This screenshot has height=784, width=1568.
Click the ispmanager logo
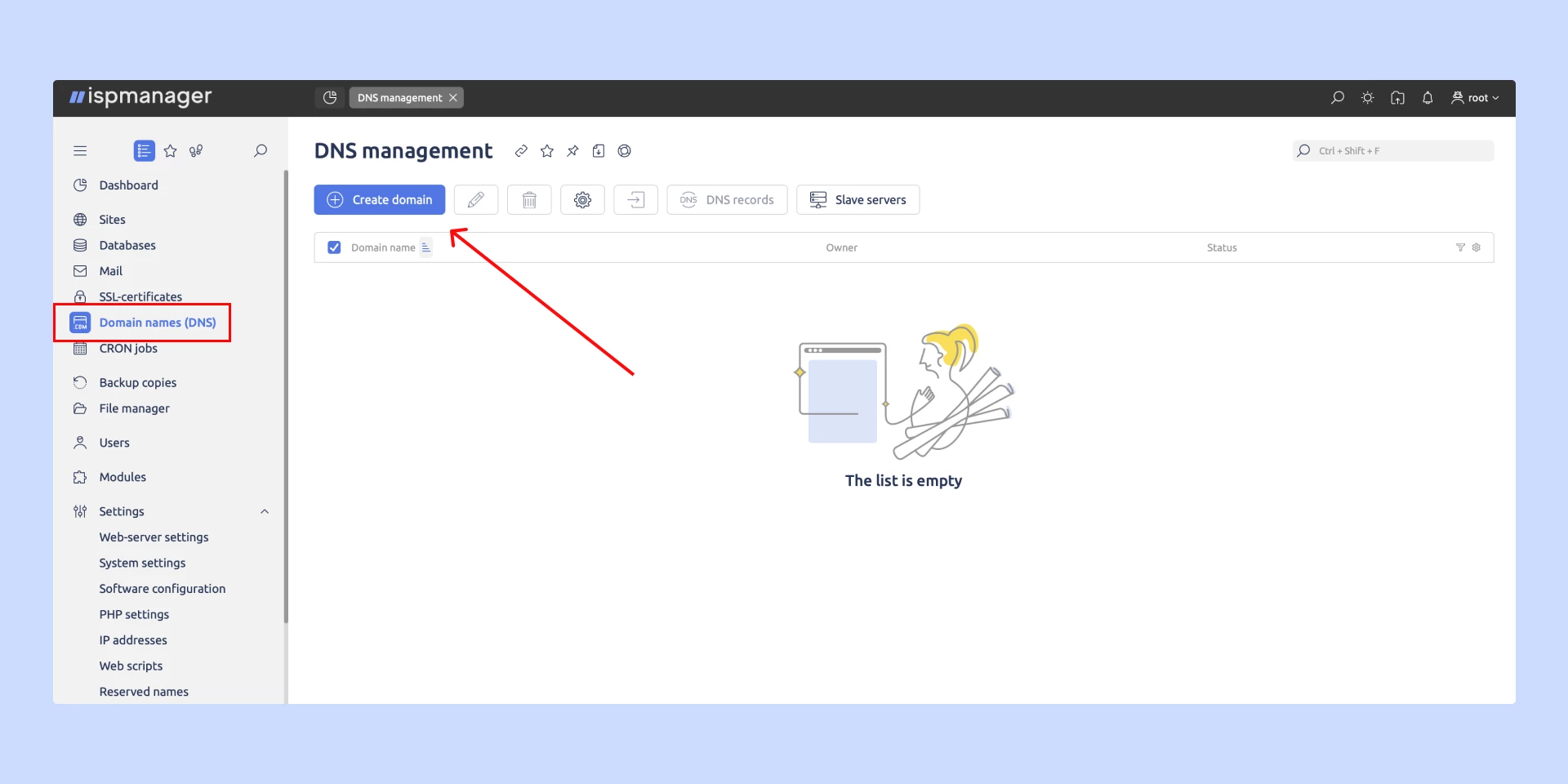pos(140,97)
